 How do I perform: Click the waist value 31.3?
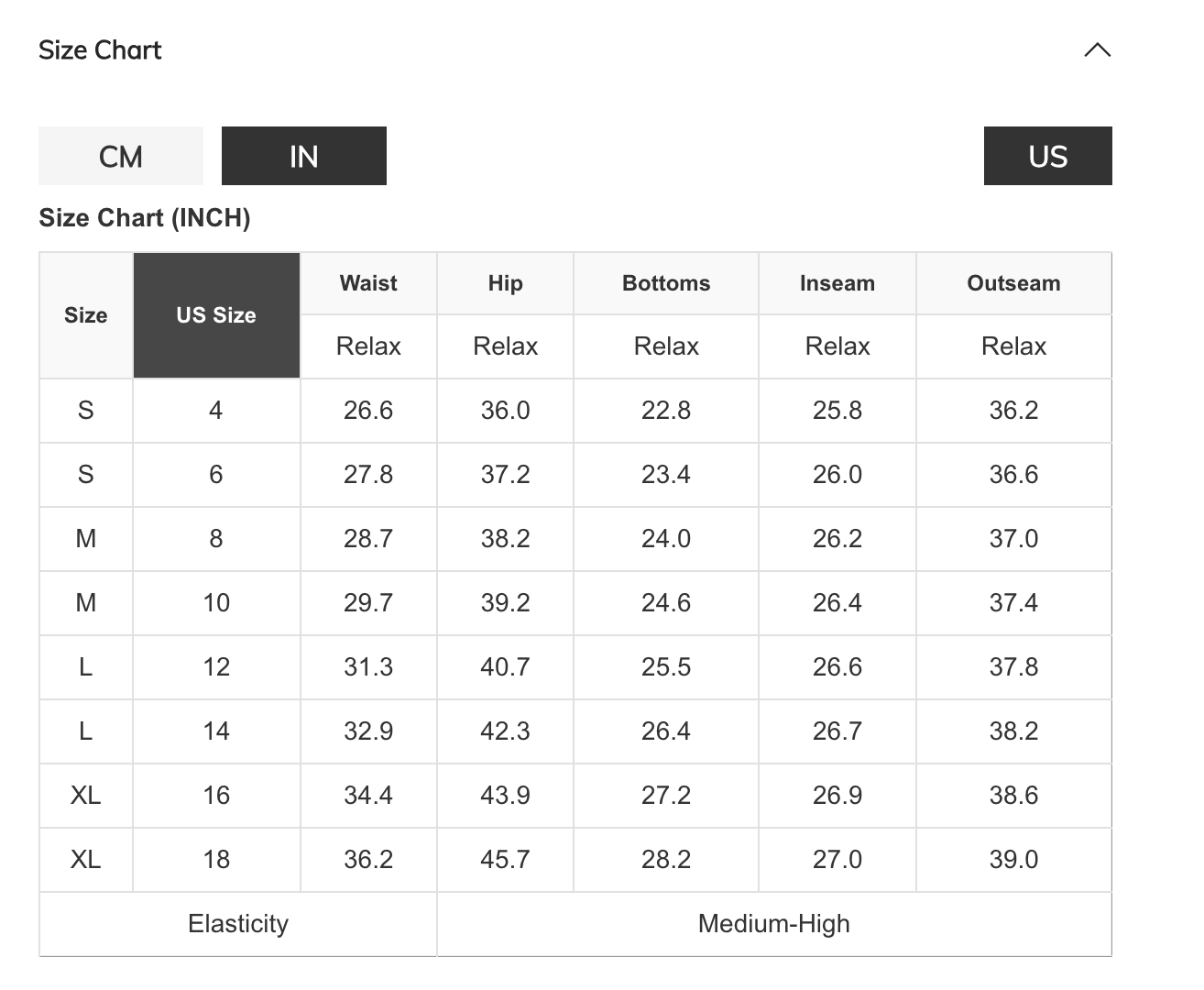pos(368,667)
